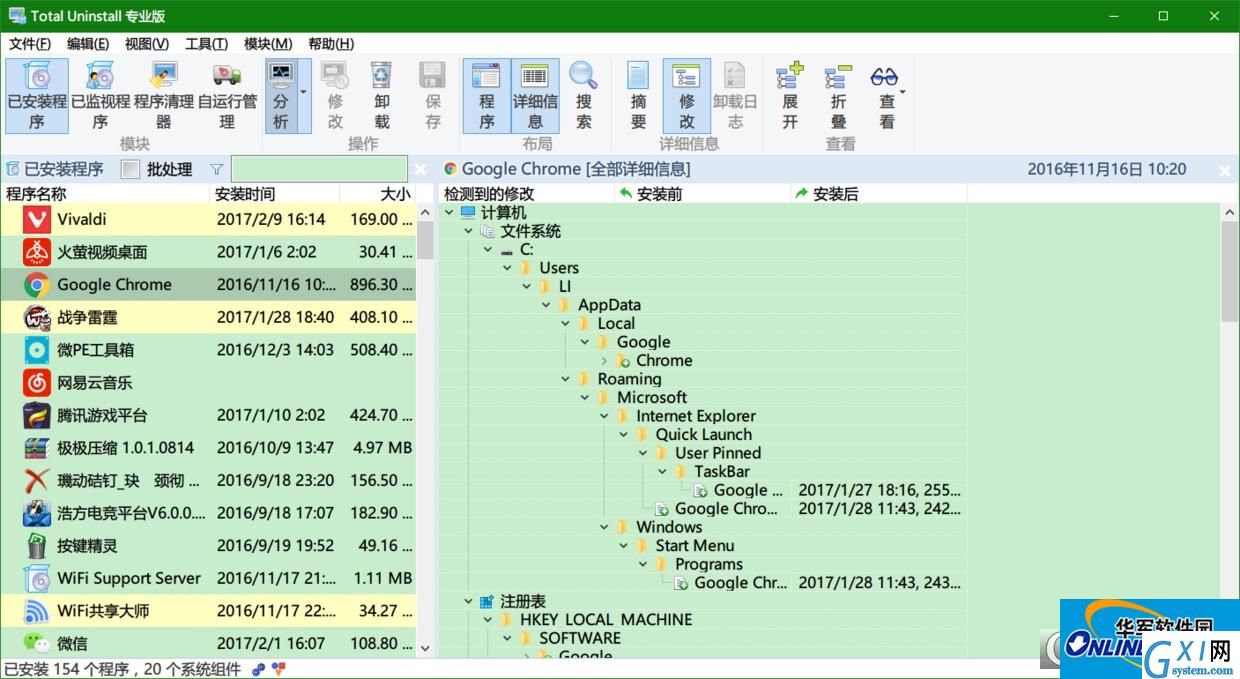Click the program list scrollbar thumb
Image resolution: width=1240 pixels, height=679 pixels.
coord(425,240)
